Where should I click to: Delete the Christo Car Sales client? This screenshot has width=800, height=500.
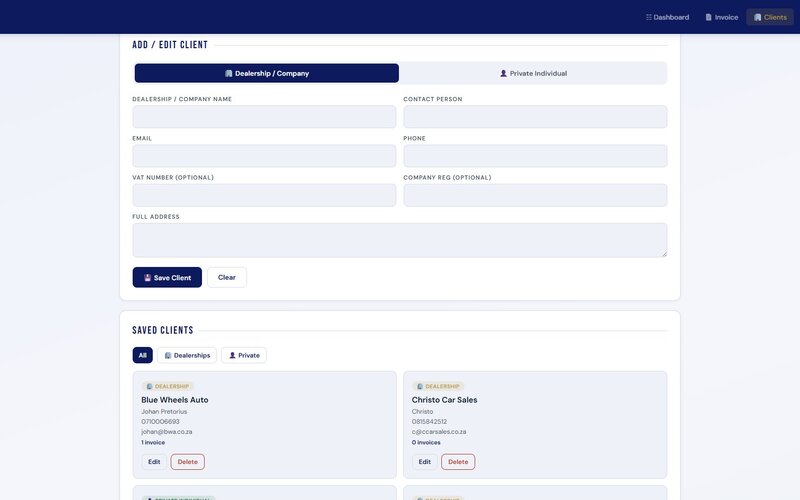click(x=458, y=462)
